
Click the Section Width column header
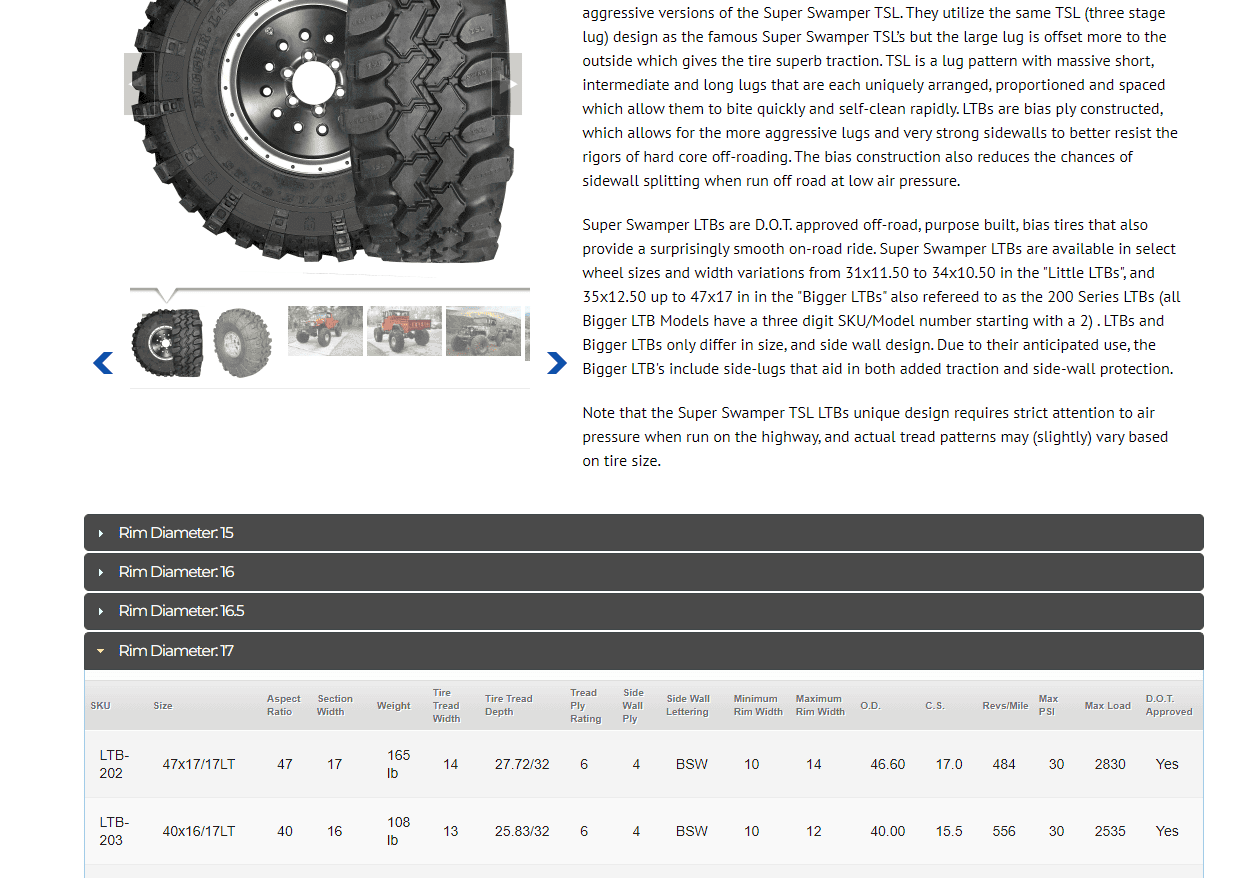click(335, 705)
